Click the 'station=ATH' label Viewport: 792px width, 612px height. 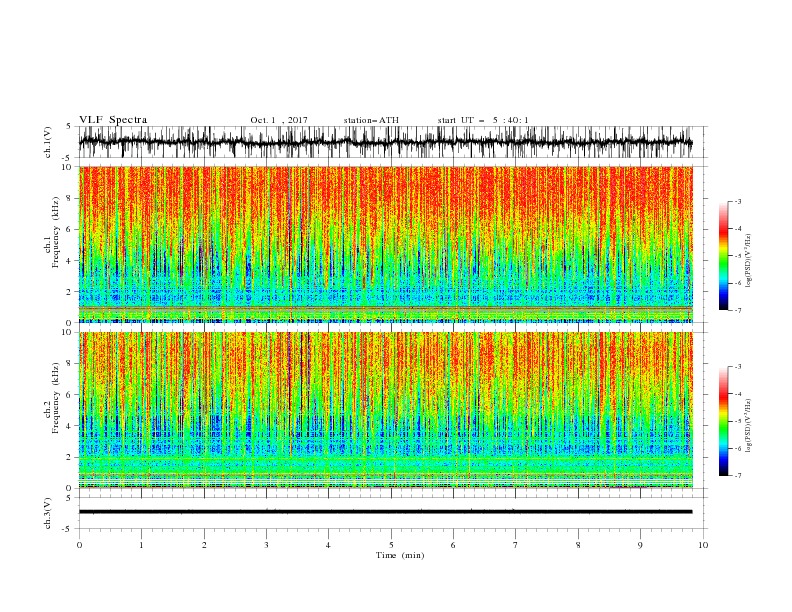371,120
